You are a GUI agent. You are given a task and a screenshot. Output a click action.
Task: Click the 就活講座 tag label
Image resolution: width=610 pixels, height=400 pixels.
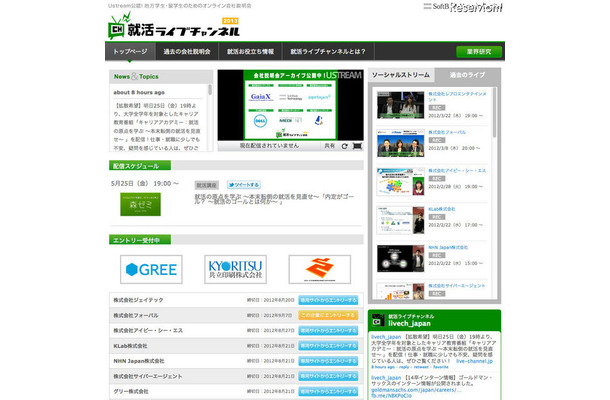(207, 185)
